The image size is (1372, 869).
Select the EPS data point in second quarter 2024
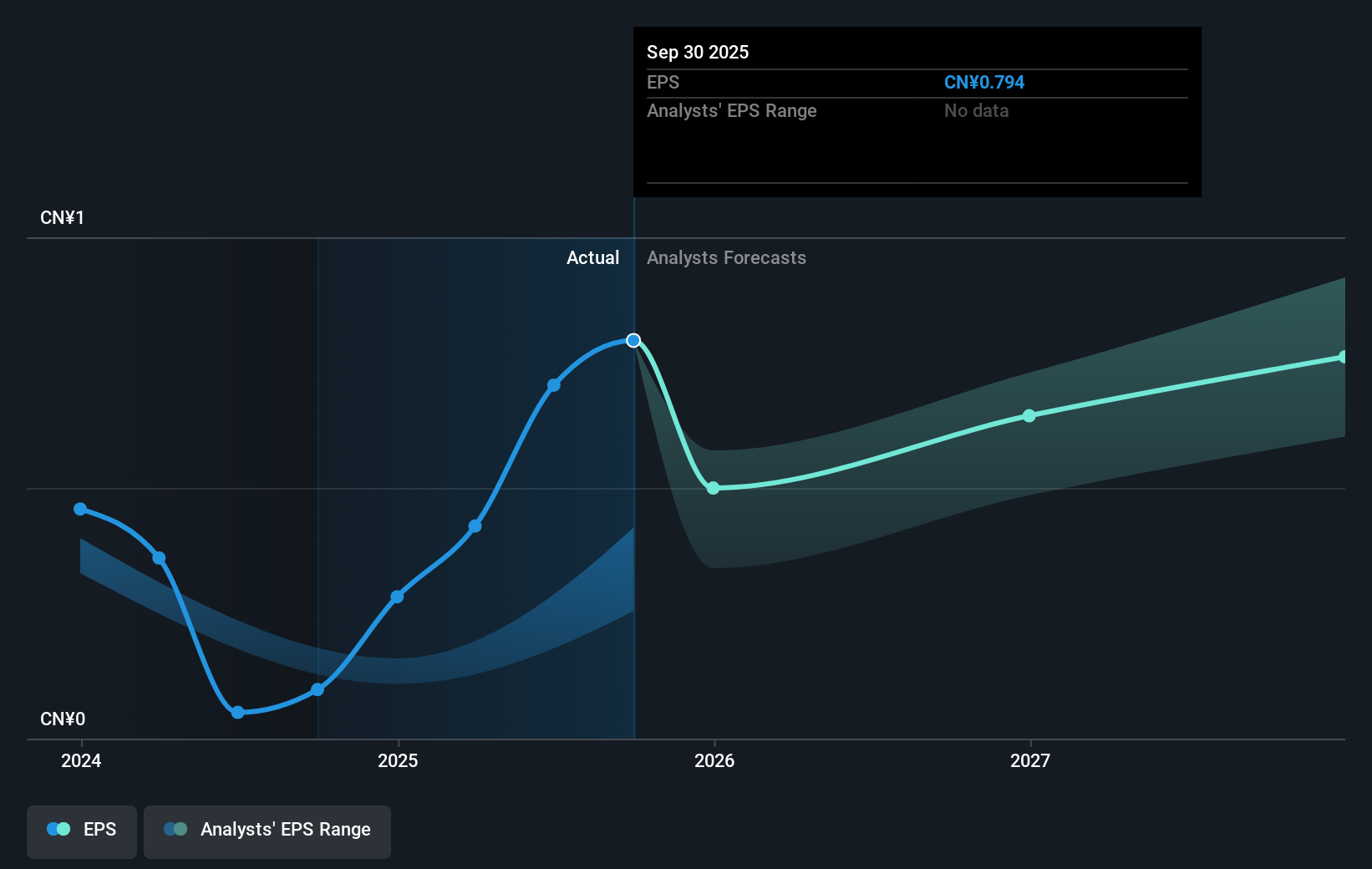[x=159, y=558]
